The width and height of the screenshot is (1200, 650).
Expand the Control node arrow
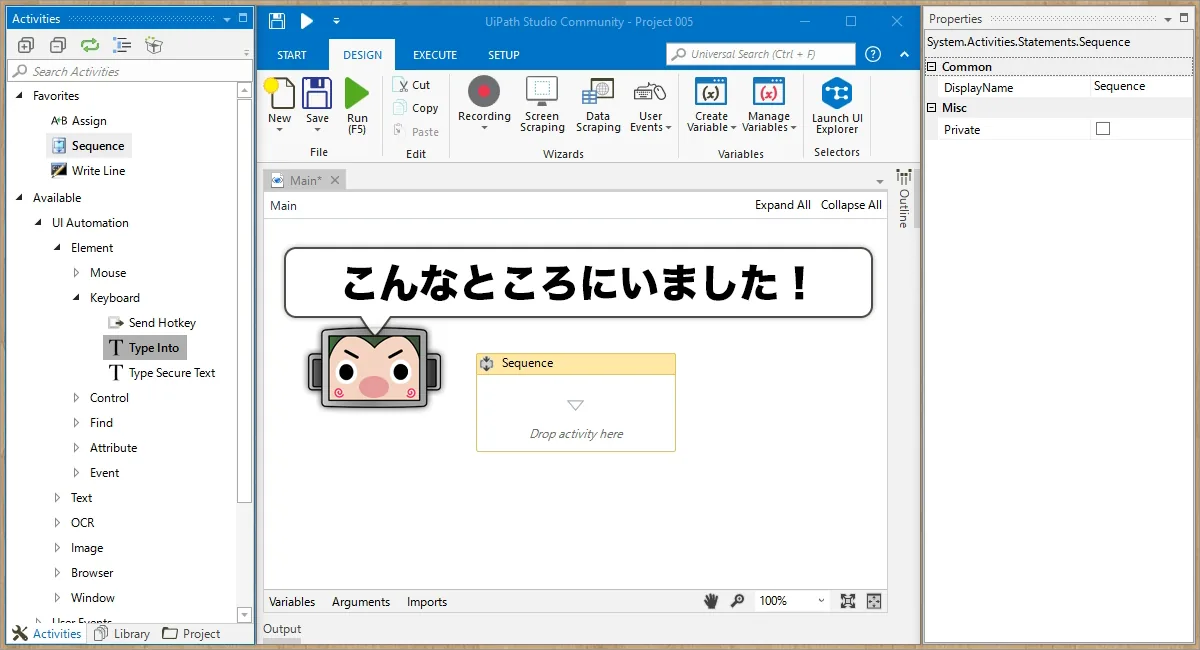tap(77, 398)
